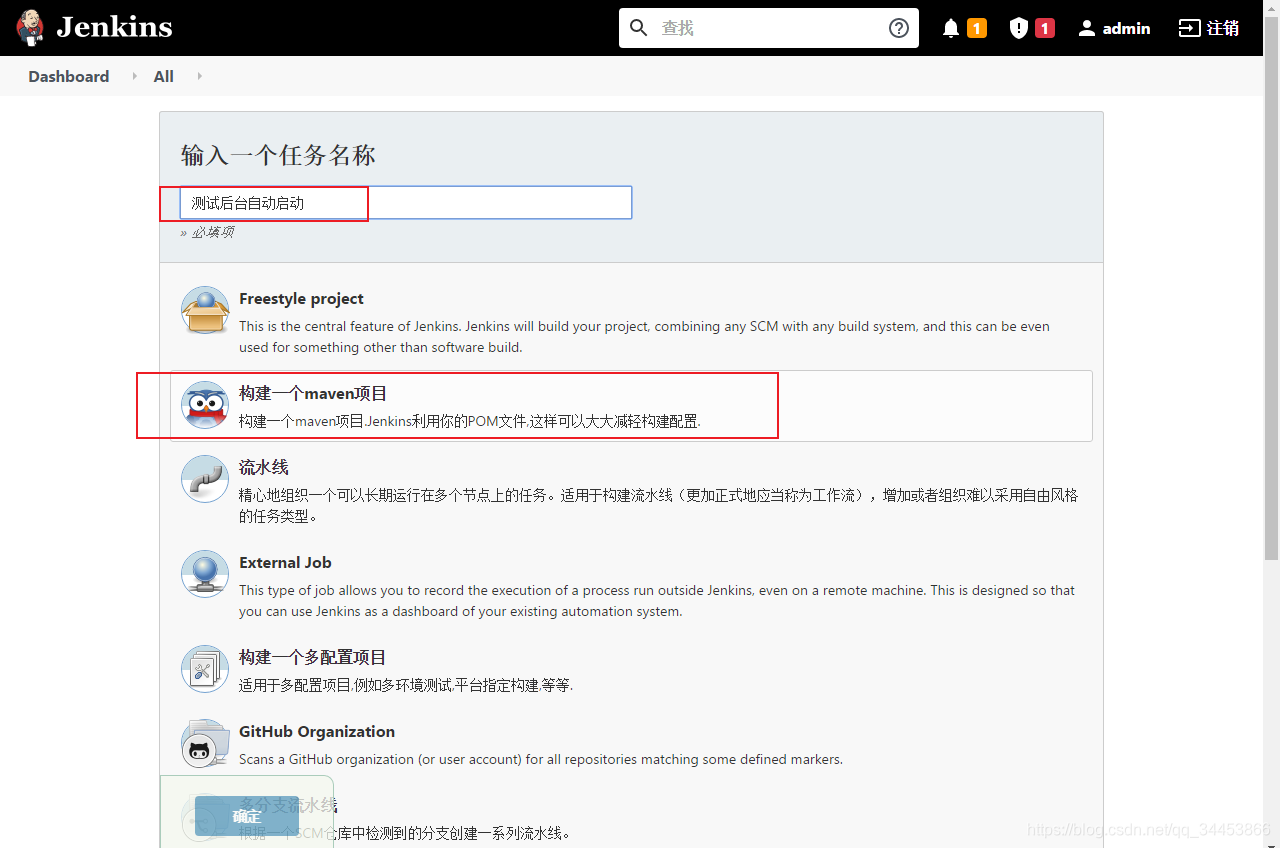Click the 流水线 description text
The image size is (1280, 848).
tap(659, 505)
